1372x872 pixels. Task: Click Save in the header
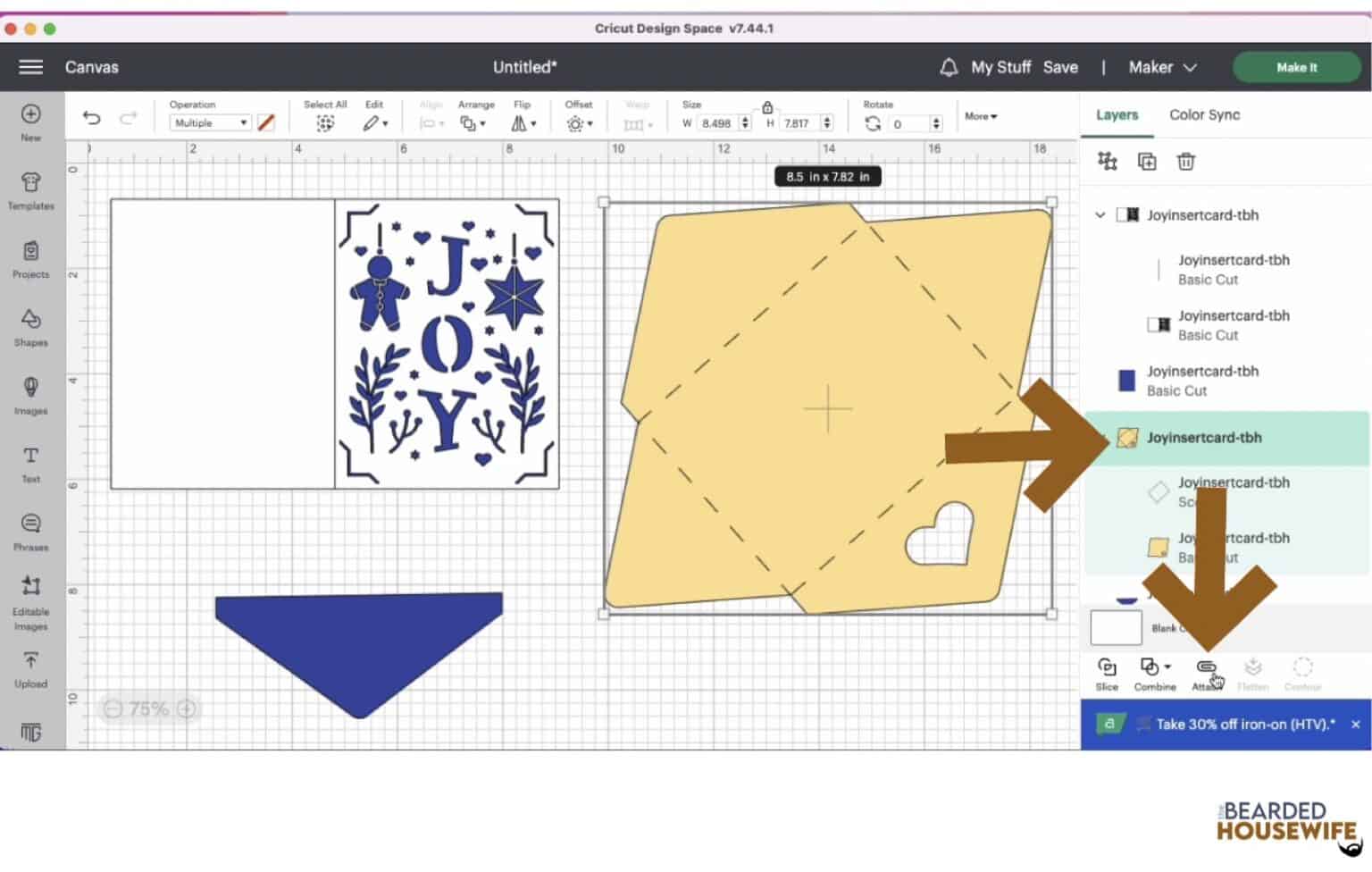click(1060, 67)
